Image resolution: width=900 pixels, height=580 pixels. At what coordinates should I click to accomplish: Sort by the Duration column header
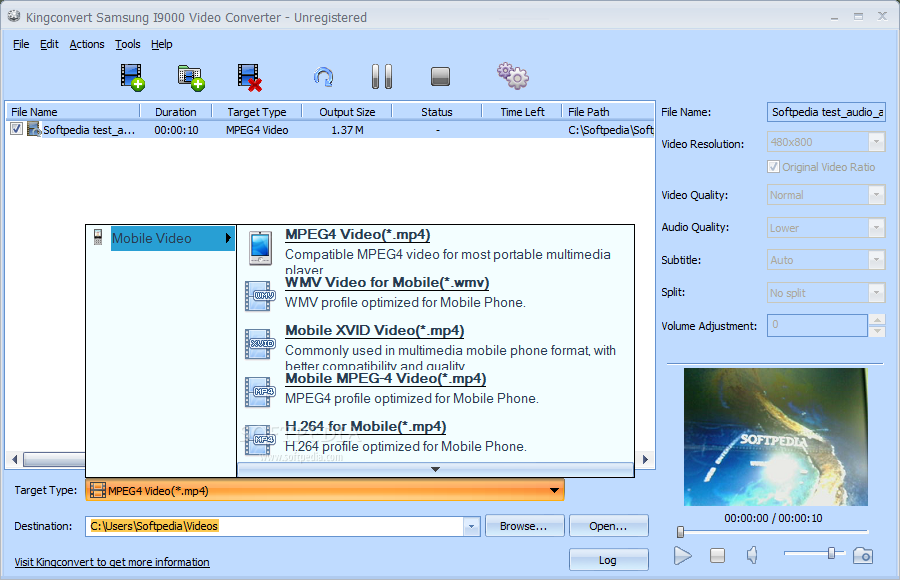click(x=176, y=112)
